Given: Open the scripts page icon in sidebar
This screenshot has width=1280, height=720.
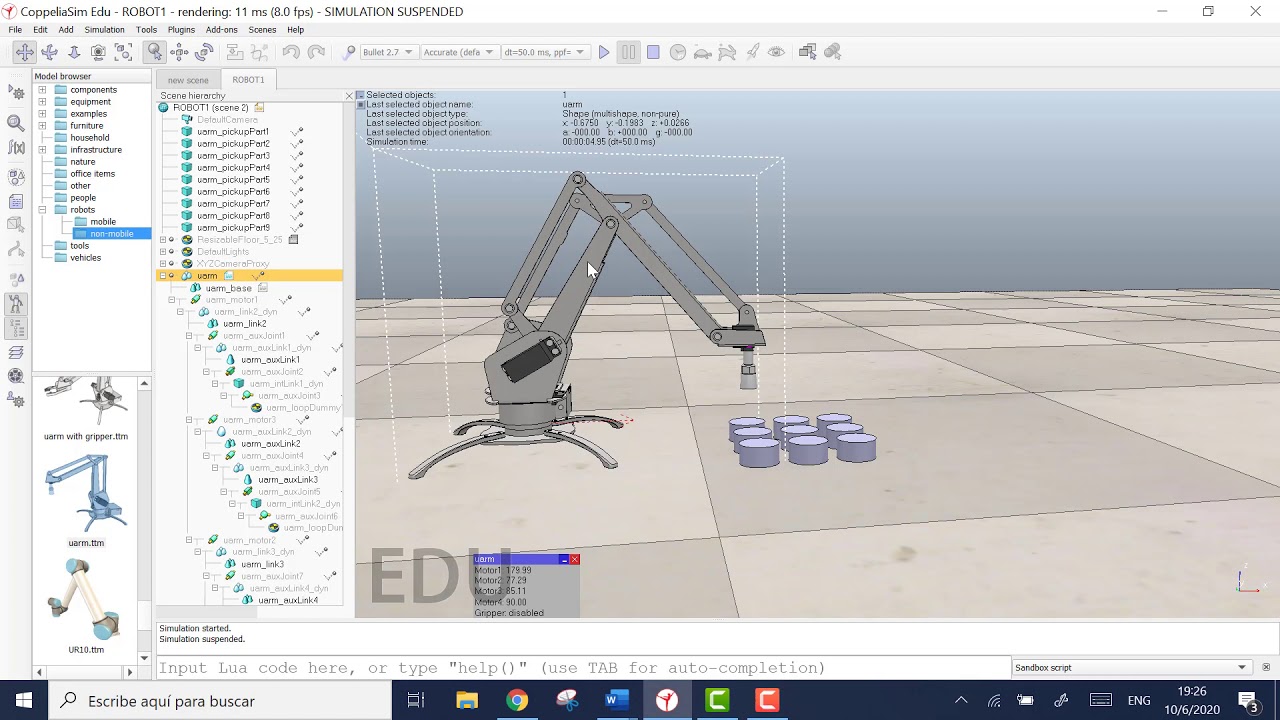Looking at the screenshot, I should tap(16, 202).
